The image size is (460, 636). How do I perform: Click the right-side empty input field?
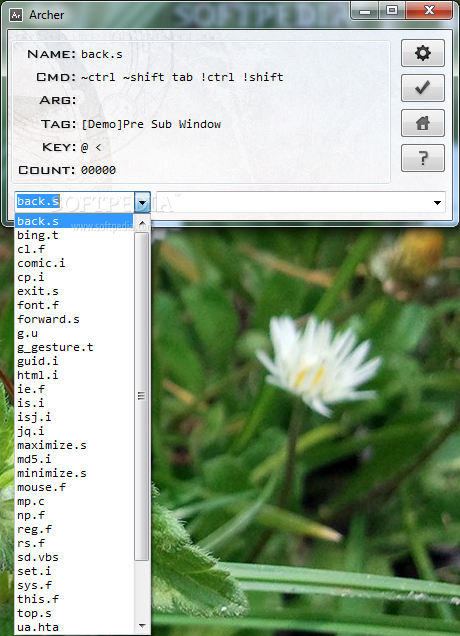(293, 202)
